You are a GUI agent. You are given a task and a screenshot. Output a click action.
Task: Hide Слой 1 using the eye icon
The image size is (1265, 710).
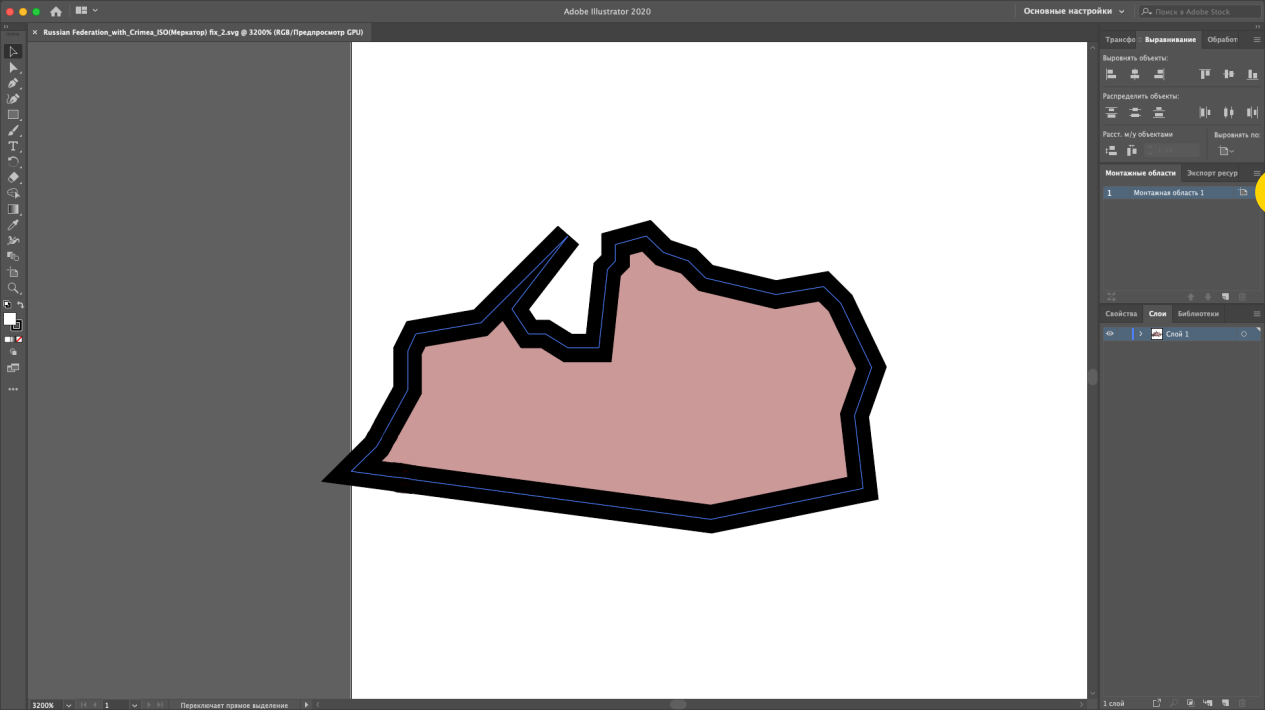tap(1109, 334)
